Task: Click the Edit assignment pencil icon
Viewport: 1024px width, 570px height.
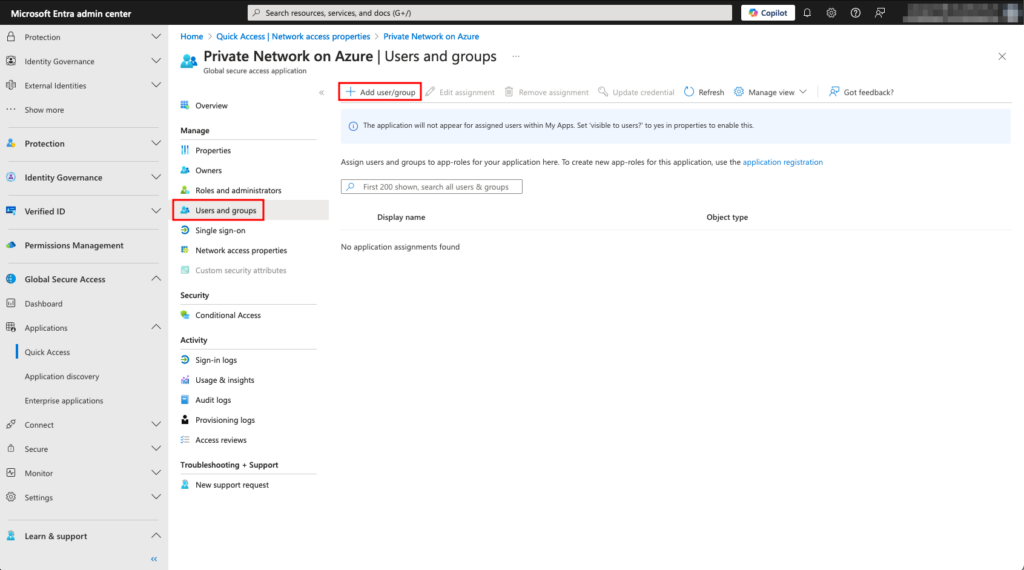Action: pyautogui.click(x=430, y=92)
